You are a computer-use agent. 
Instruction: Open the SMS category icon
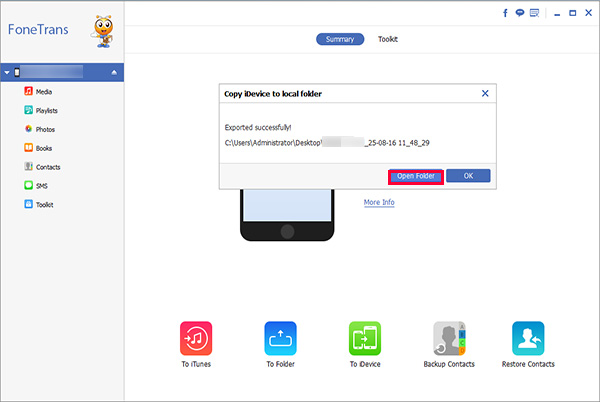pyautogui.click(x=28, y=185)
